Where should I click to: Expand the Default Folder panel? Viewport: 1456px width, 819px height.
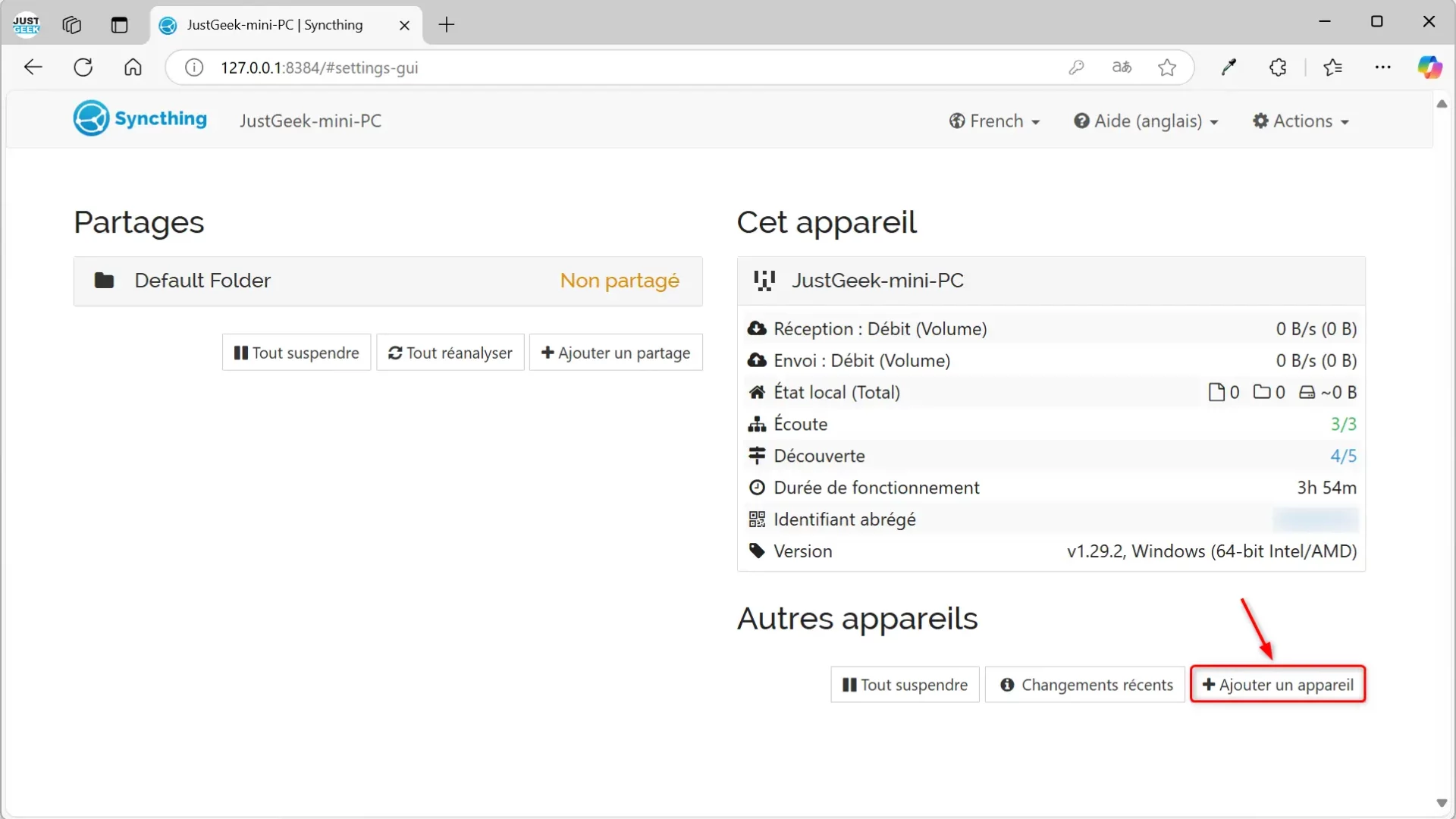pos(388,281)
